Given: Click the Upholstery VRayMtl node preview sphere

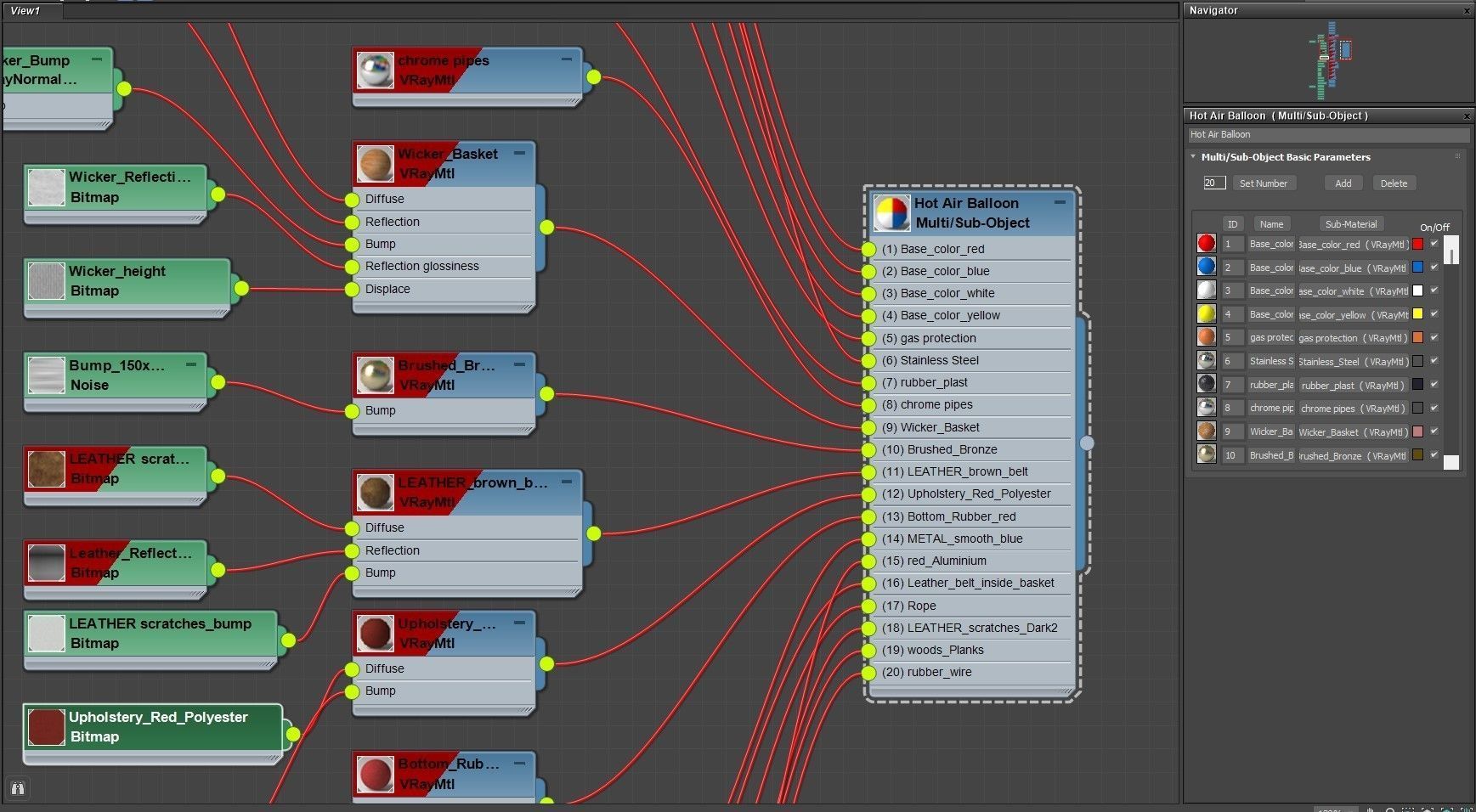Looking at the screenshot, I should 375,634.
